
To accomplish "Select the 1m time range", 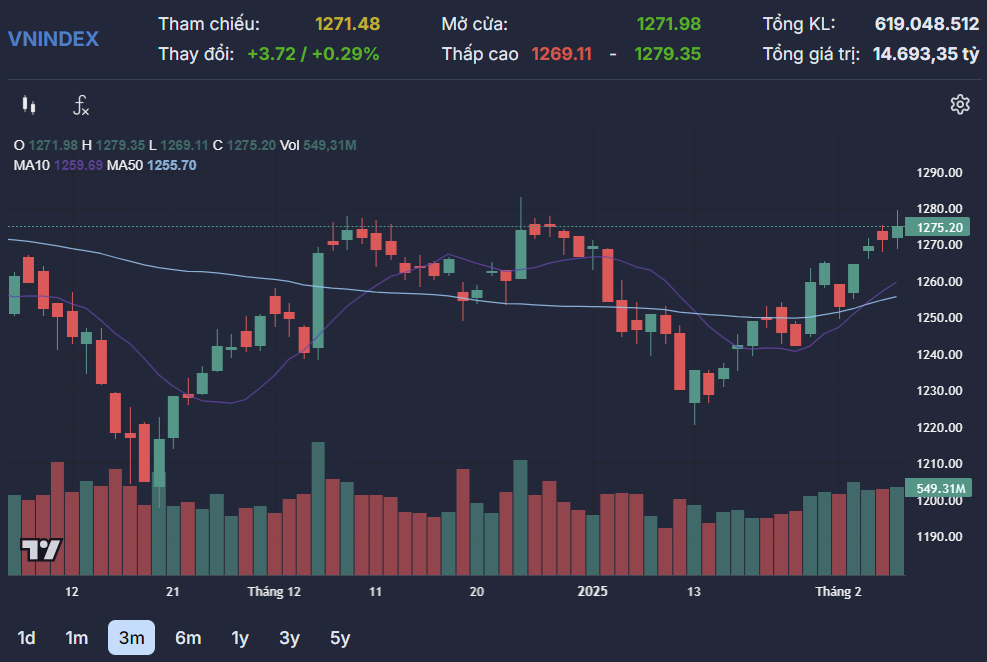I will click(x=77, y=638).
